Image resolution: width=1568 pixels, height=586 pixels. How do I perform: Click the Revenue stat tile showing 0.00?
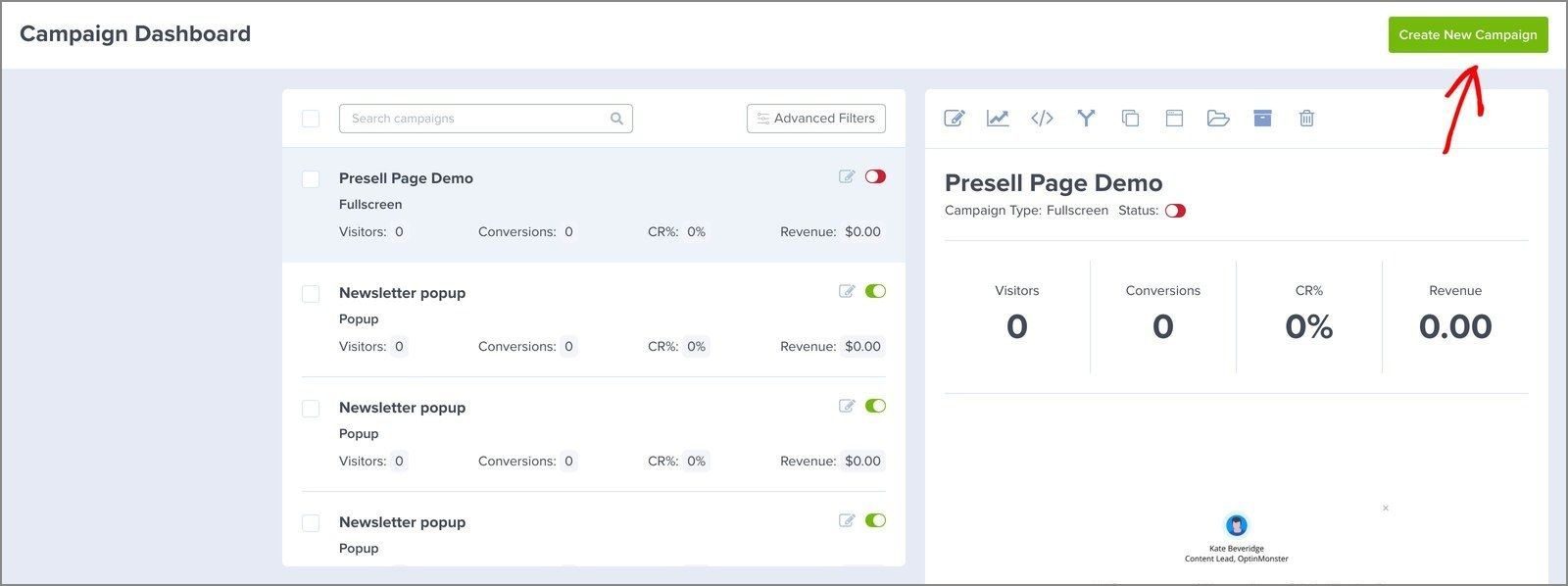click(x=1455, y=316)
